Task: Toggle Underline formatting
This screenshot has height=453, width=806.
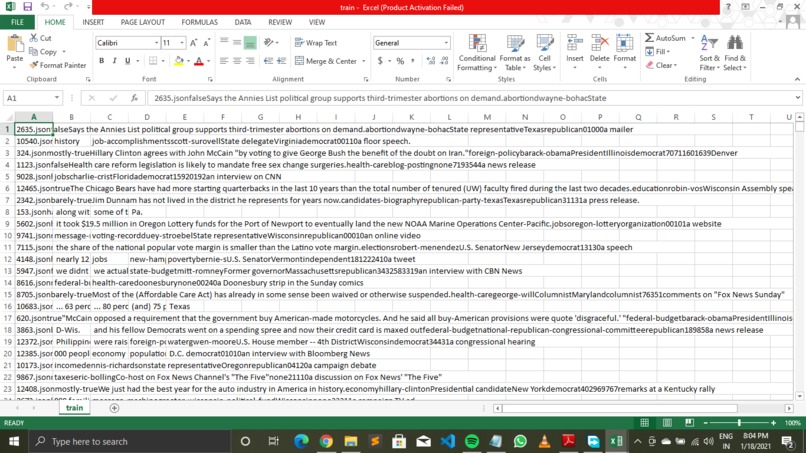Action: (127, 61)
